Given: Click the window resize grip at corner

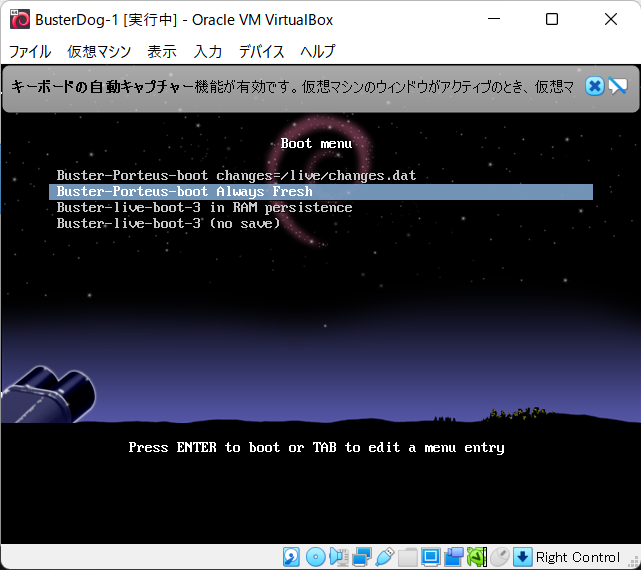Looking at the screenshot, I should 634,563.
